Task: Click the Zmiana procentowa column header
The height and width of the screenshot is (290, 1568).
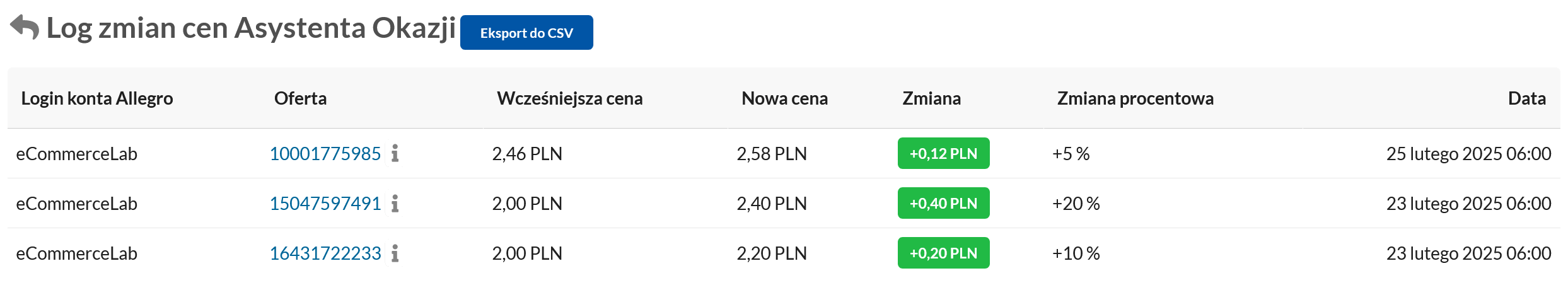Action: (x=1135, y=98)
